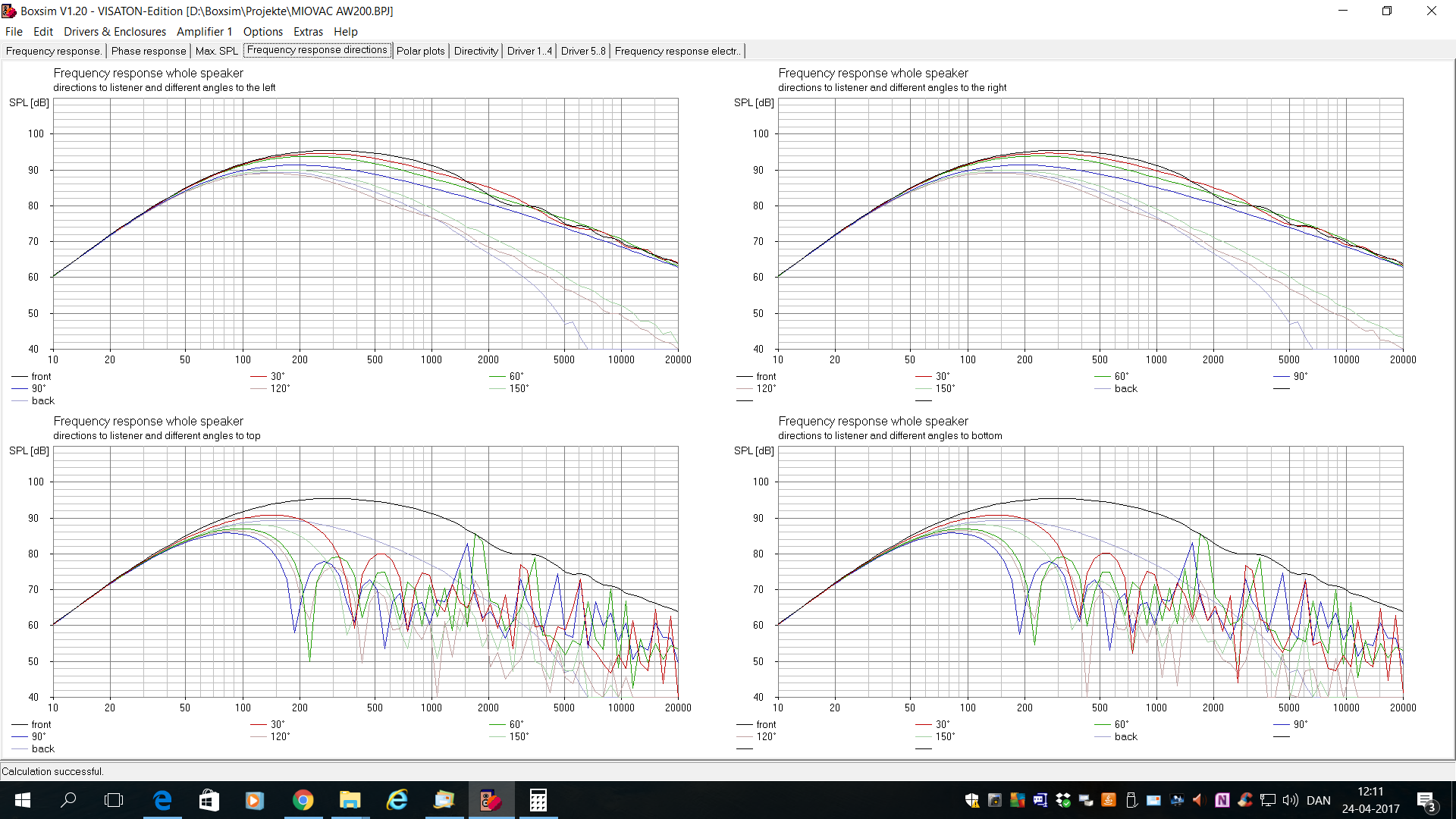Image resolution: width=1456 pixels, height=819 pixels.
Task: Open Internet Explorer from the taskbar
Action: 397,800
